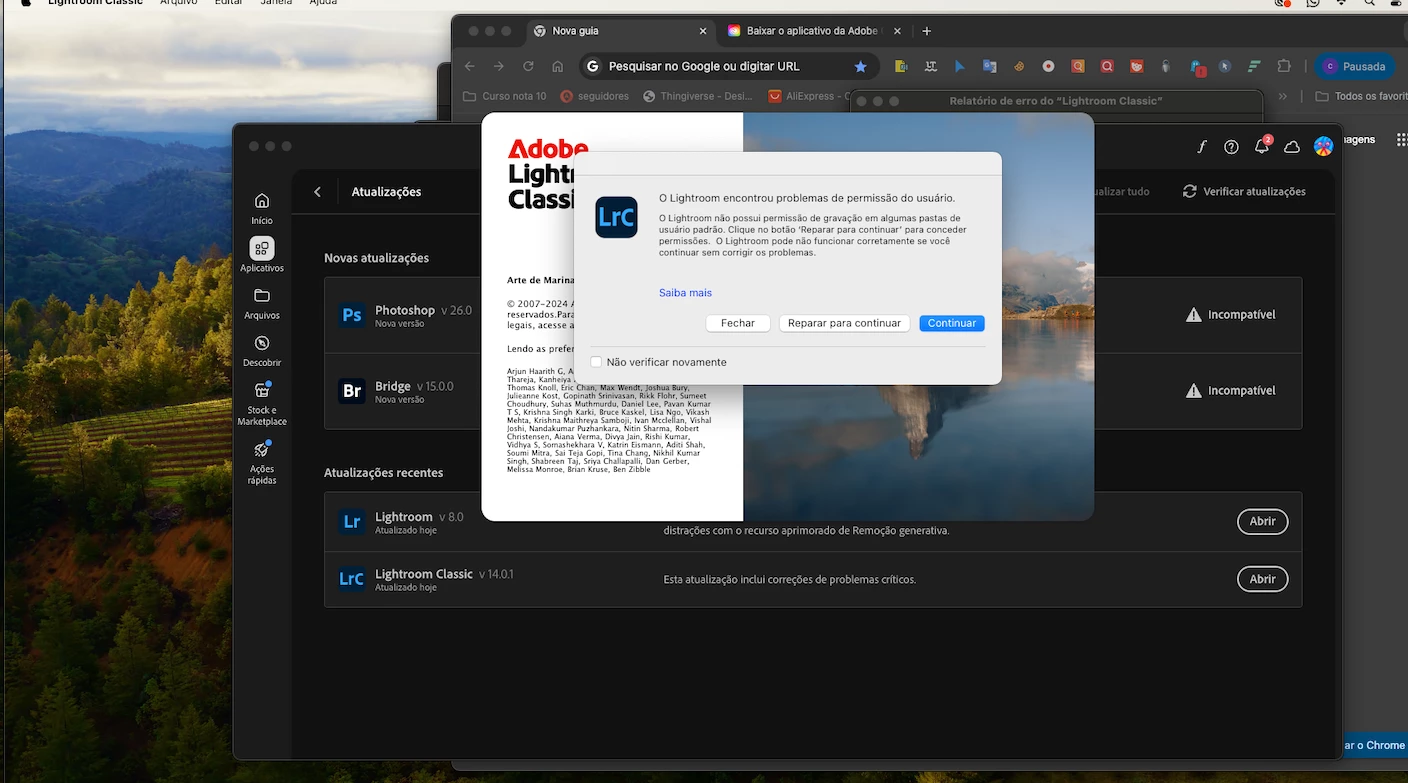Open Todos os favoritos folder
Image resolution: width=1408 pixels, height=783 pixels.
1362,96
